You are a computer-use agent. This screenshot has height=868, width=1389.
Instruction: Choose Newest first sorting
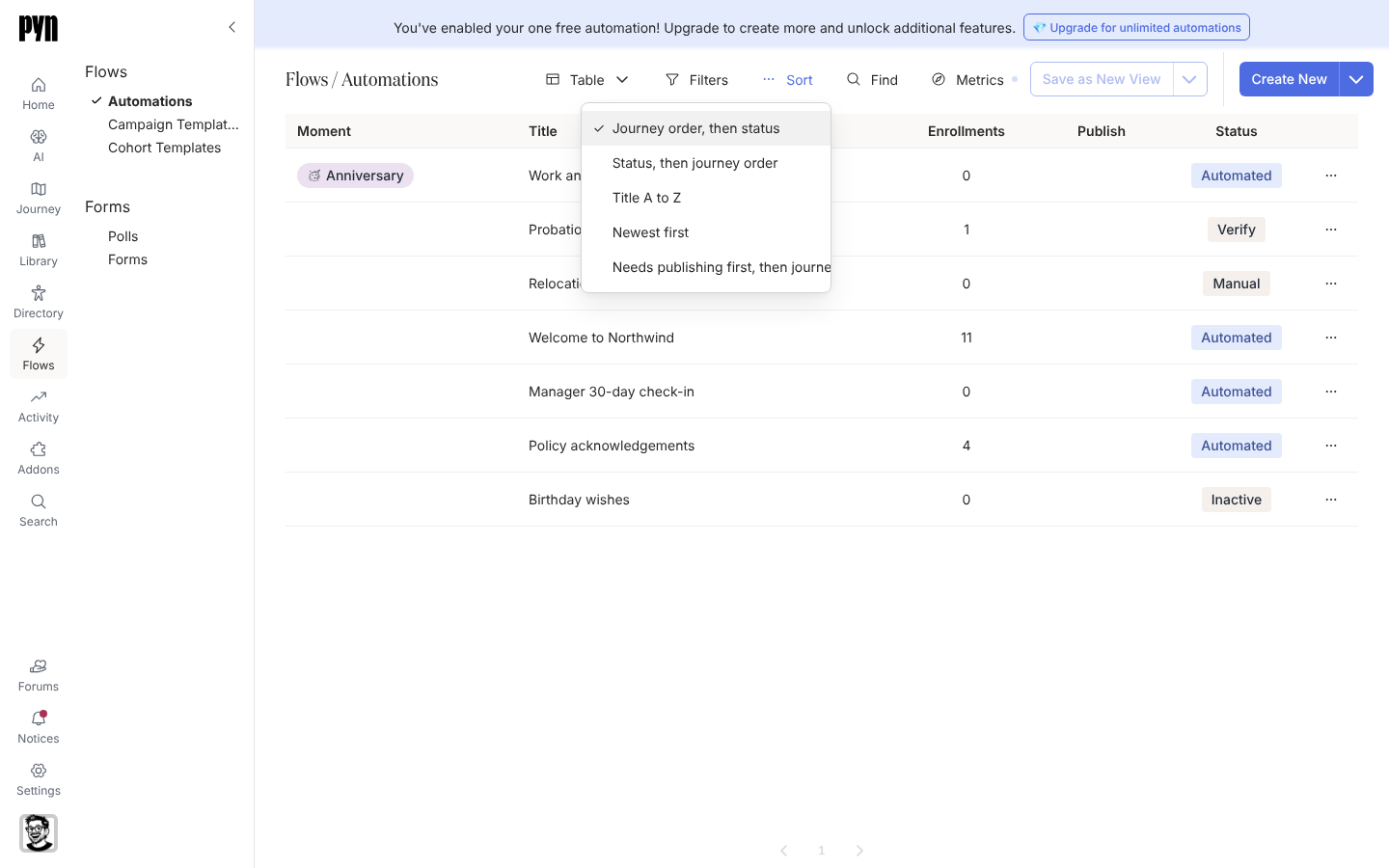click(x=706, y=232)
